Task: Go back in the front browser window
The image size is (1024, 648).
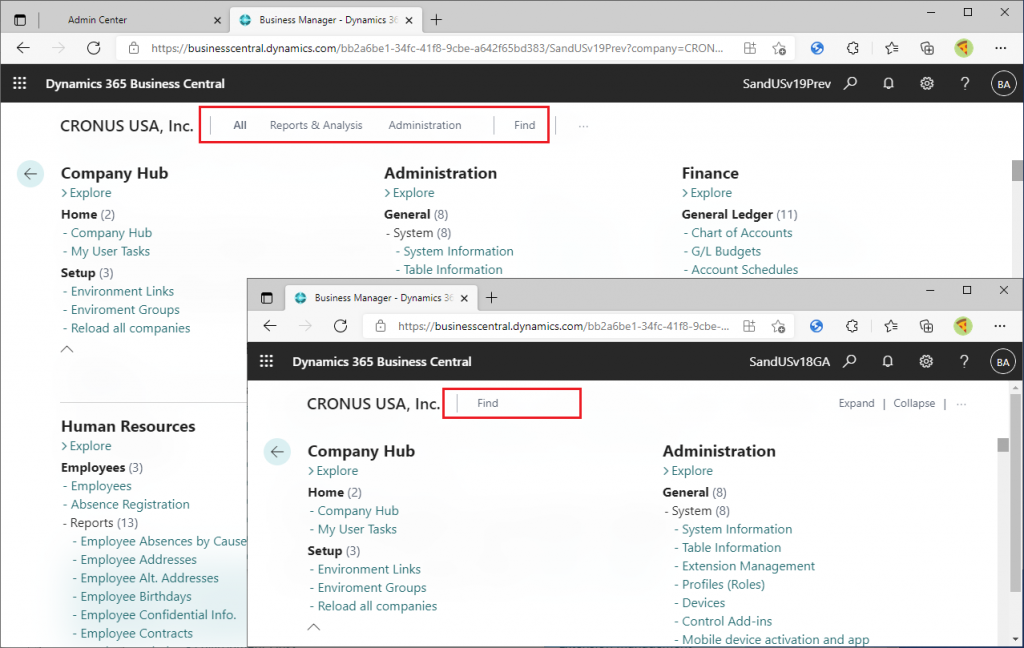Action: (270, 326)
